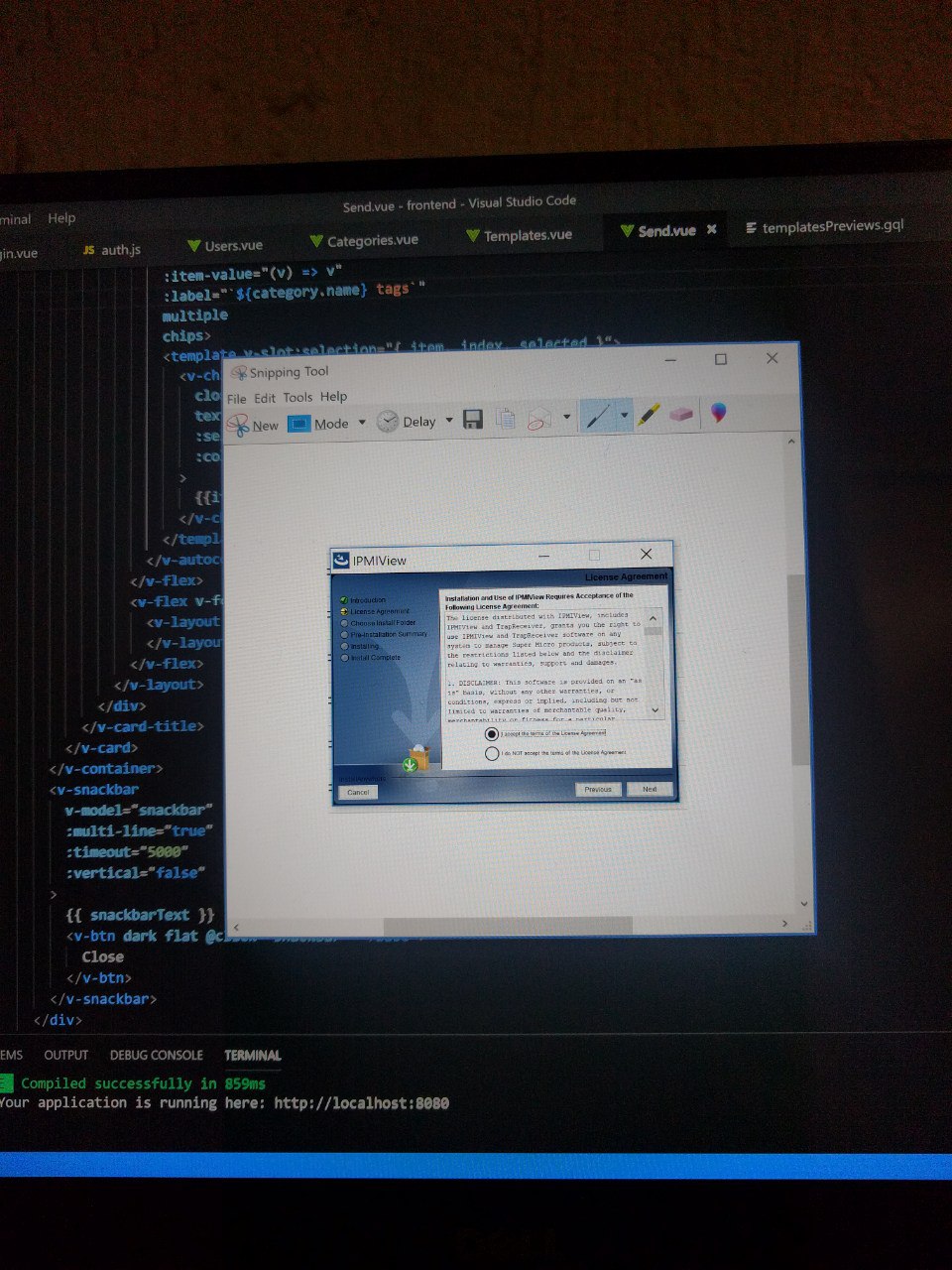Open the Snipping Tool File menu

[x=236, y=399]
